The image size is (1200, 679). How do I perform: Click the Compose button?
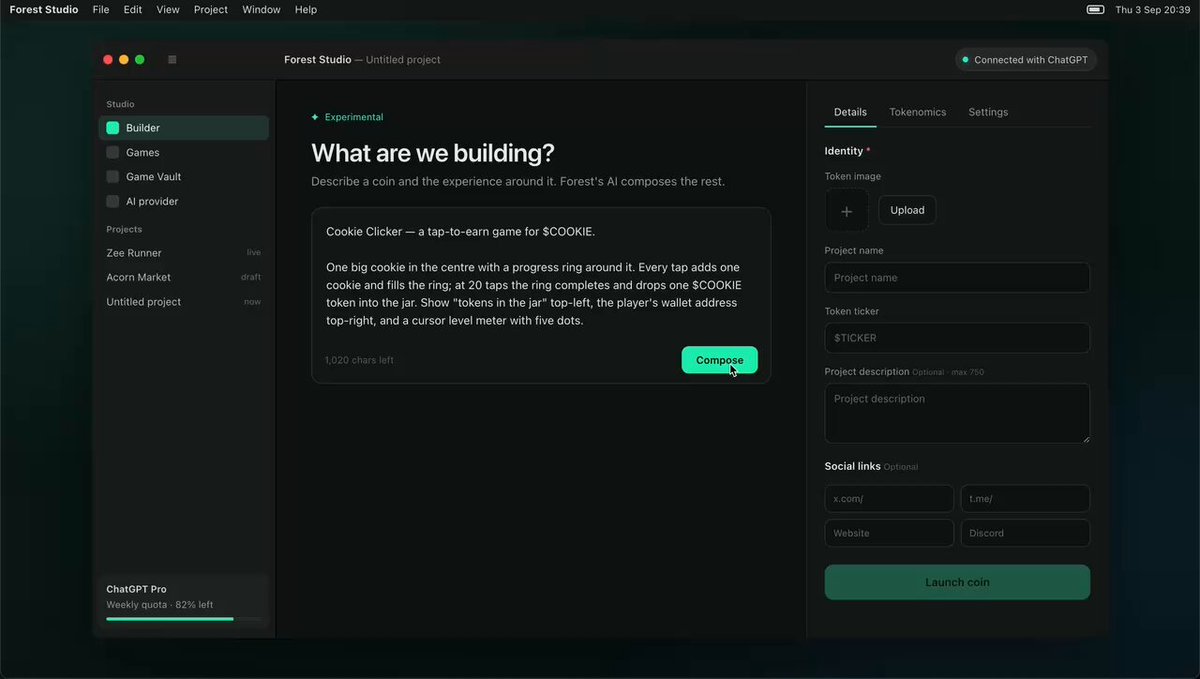pos(720,360)
